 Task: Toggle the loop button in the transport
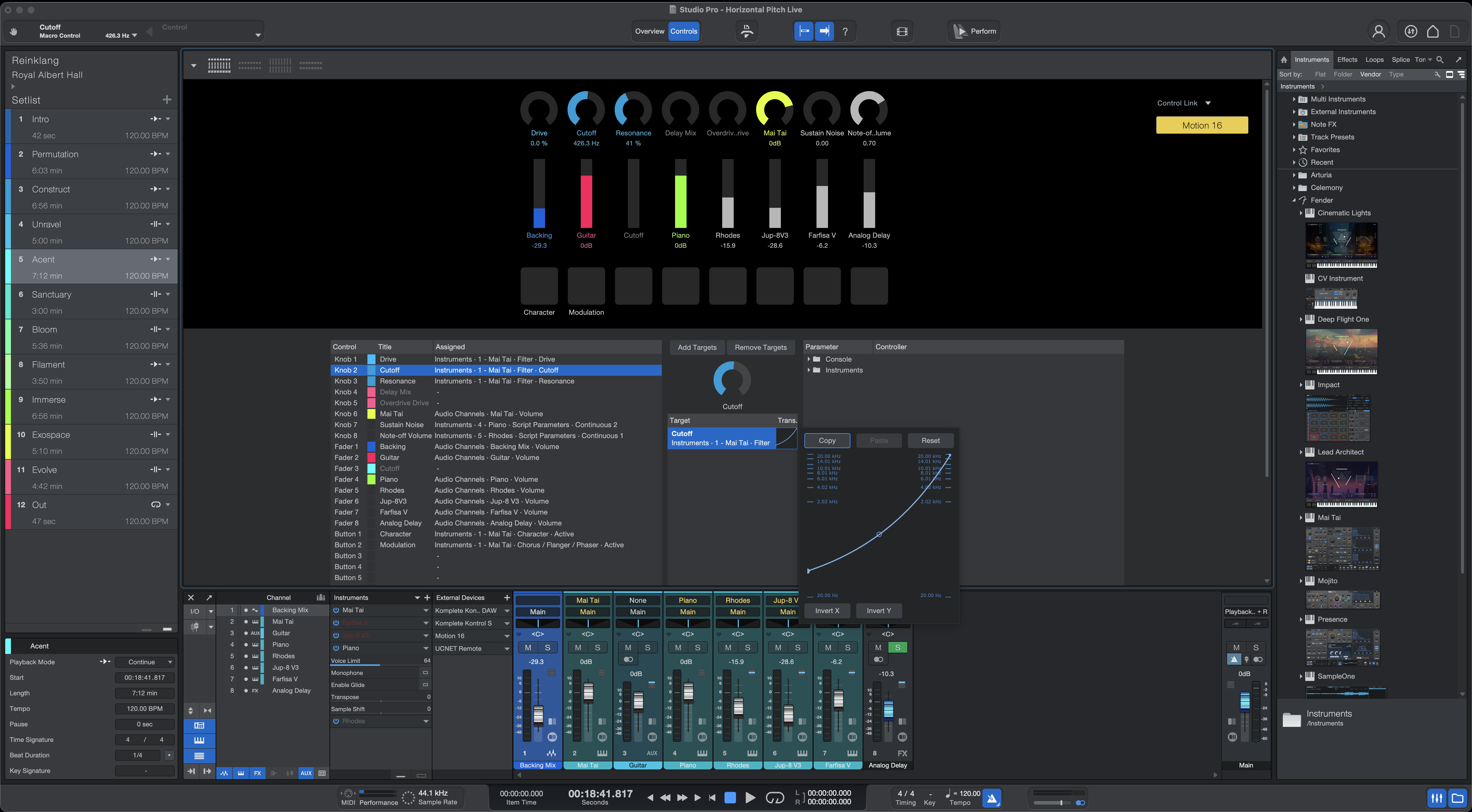tap(775, 798)
